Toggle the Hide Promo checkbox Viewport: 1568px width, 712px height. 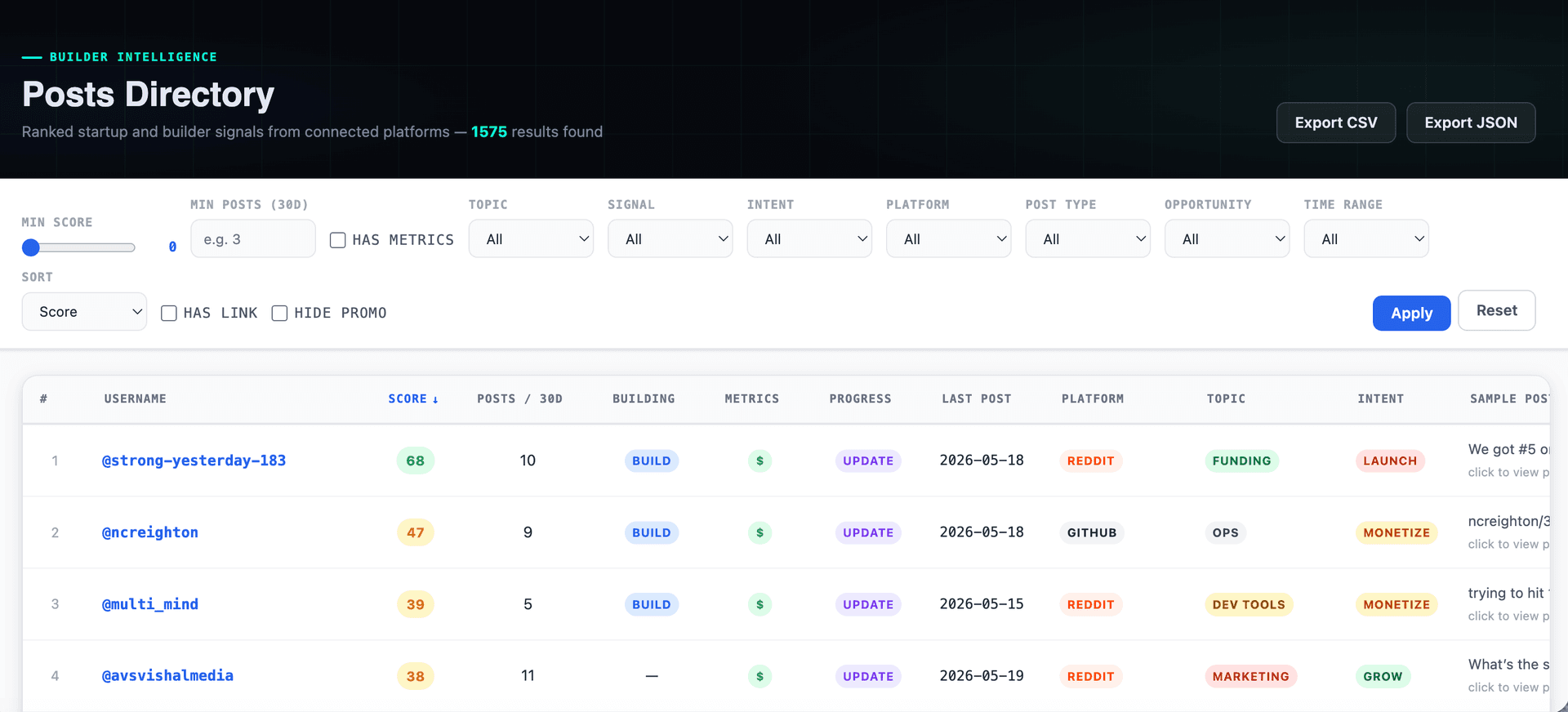tap(279, 313)
